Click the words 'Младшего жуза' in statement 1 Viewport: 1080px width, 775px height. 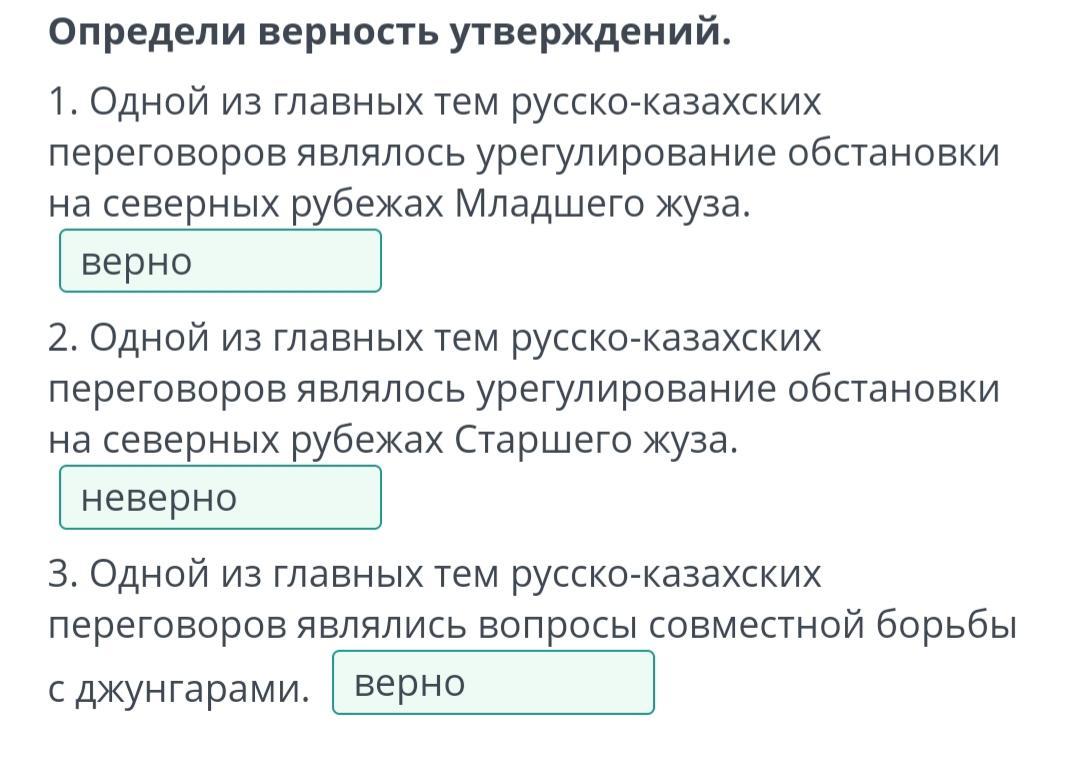(x=600, y=204)
